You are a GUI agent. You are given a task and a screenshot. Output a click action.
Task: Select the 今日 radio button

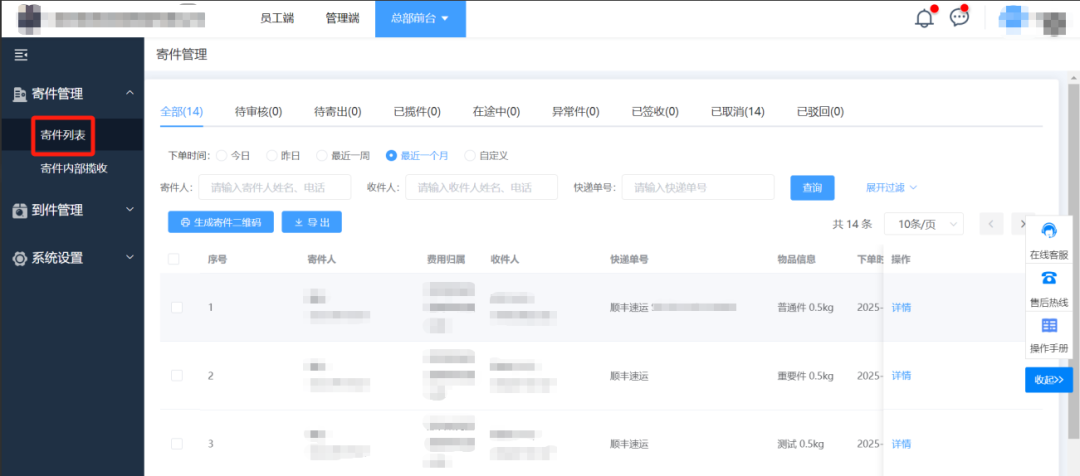tap(222, 156)
